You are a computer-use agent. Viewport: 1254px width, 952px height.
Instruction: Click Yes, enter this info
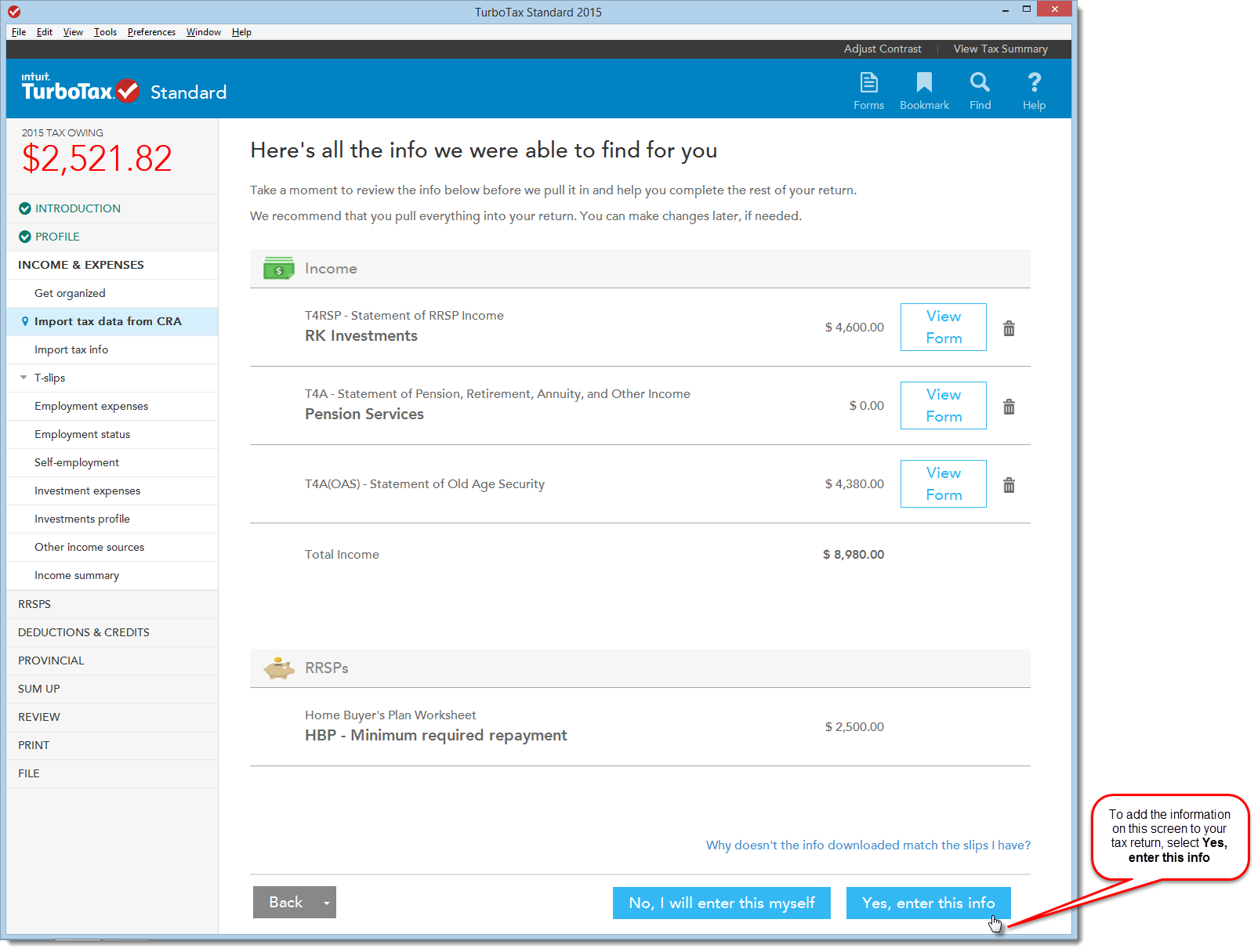(x=929, y=903)
